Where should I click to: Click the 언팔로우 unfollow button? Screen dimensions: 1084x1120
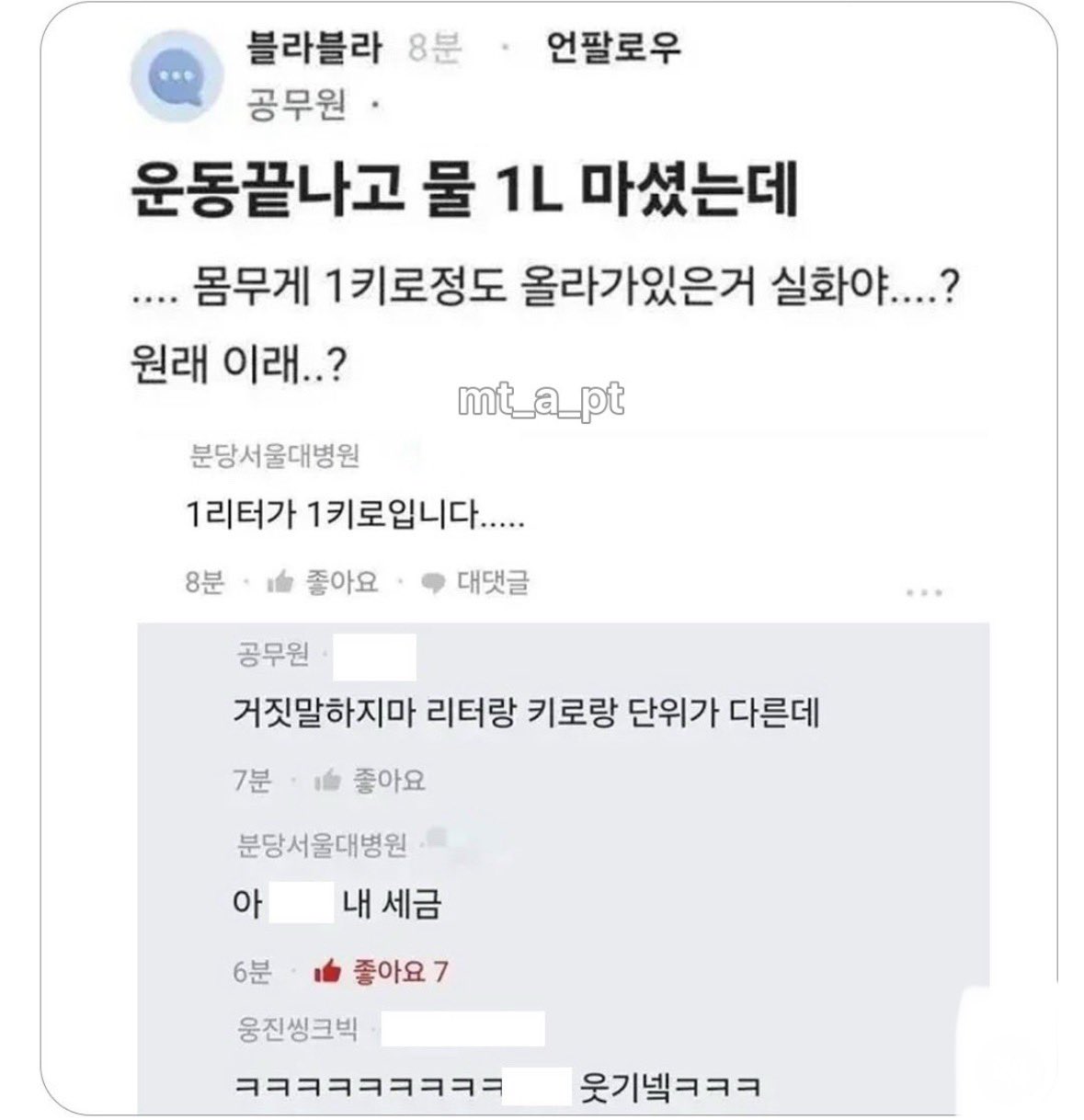tap(614, 48)
